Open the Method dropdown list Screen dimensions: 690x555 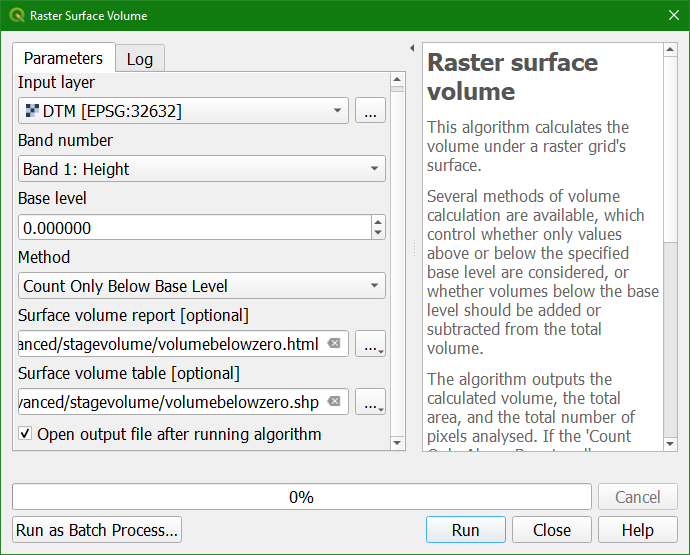[201, 286]
